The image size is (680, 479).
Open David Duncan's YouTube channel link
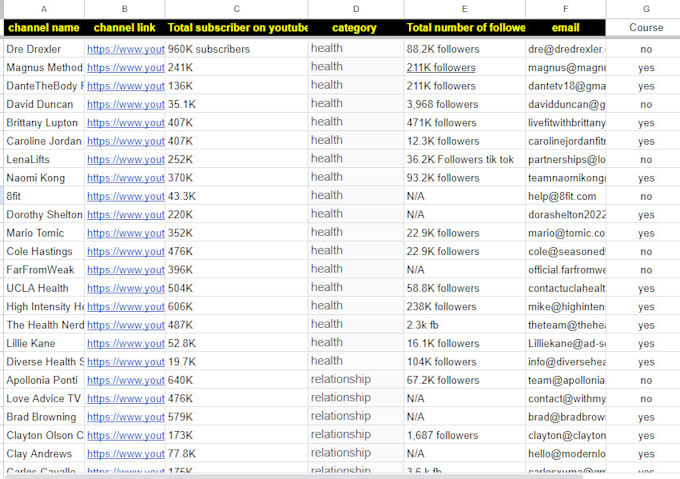[126, 104]
